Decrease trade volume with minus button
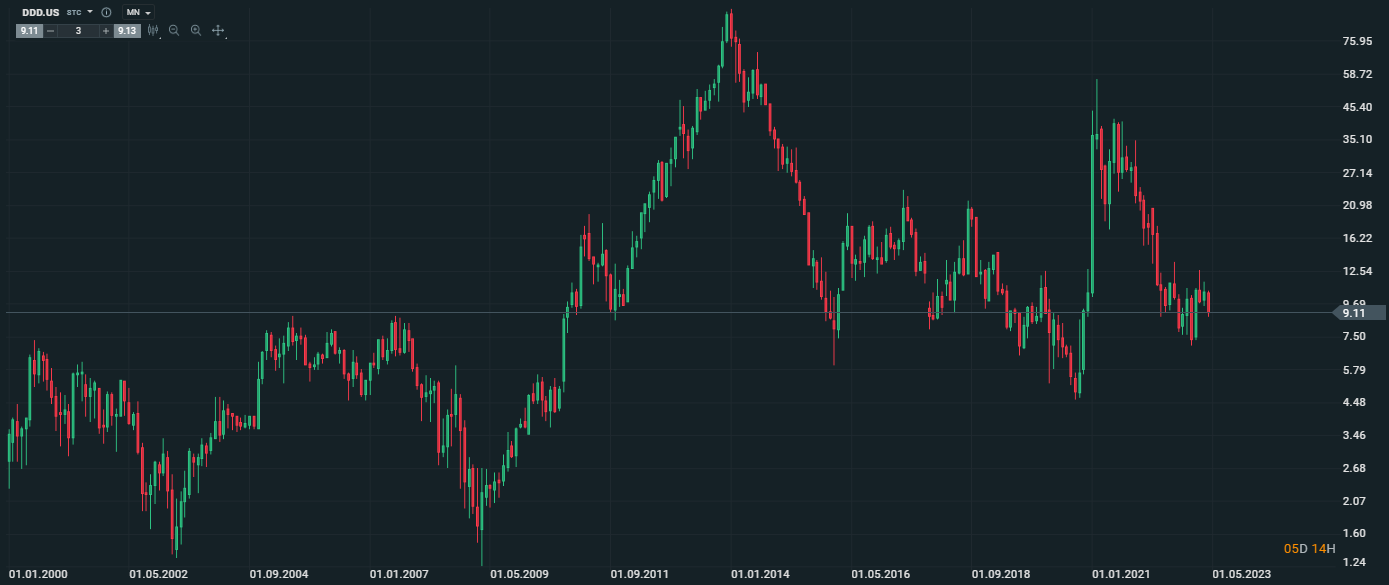Image resolution: width=1389 pixels, height=585 pixels. pyautogui.click(x=50, y=31)
